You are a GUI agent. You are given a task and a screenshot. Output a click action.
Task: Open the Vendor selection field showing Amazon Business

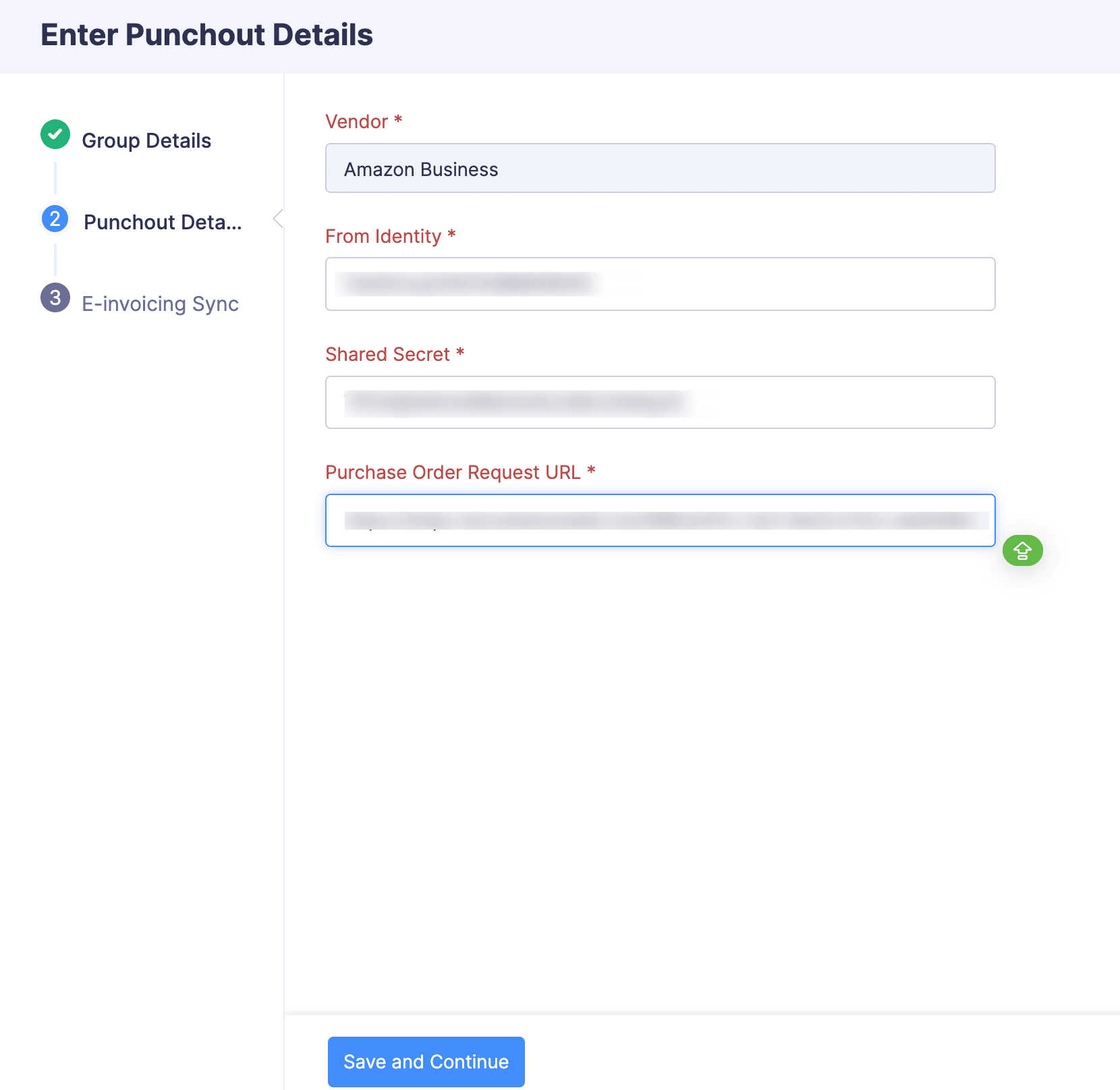tap(660, 168)
